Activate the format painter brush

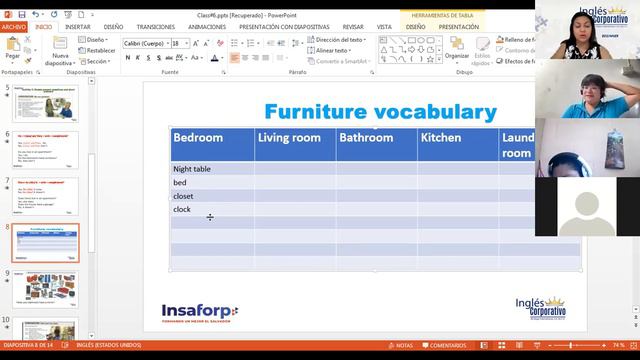(x=27, y=61)
